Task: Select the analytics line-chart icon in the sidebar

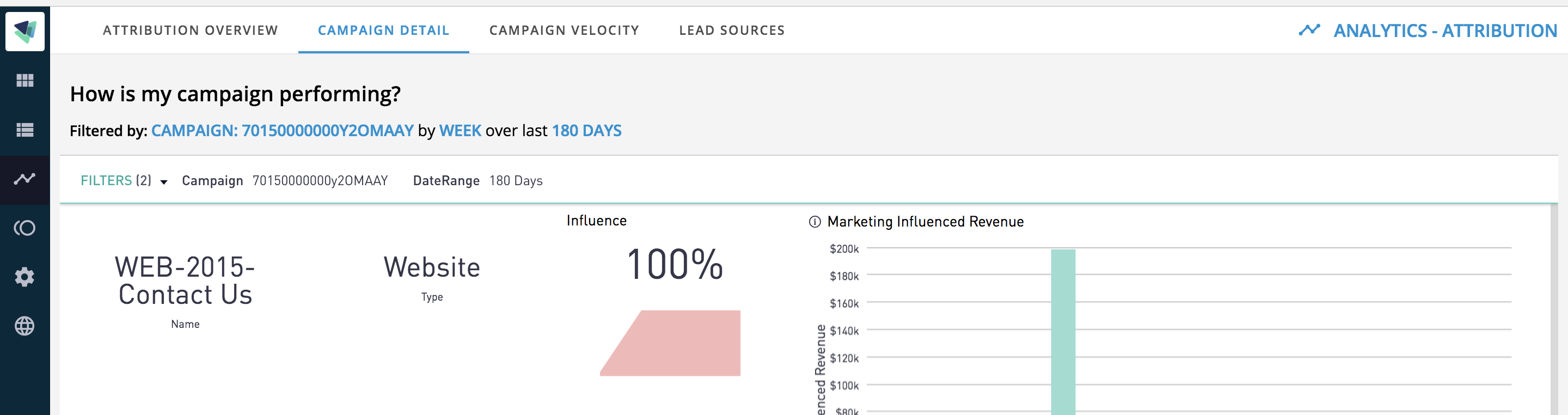Action: pos(25,179)
